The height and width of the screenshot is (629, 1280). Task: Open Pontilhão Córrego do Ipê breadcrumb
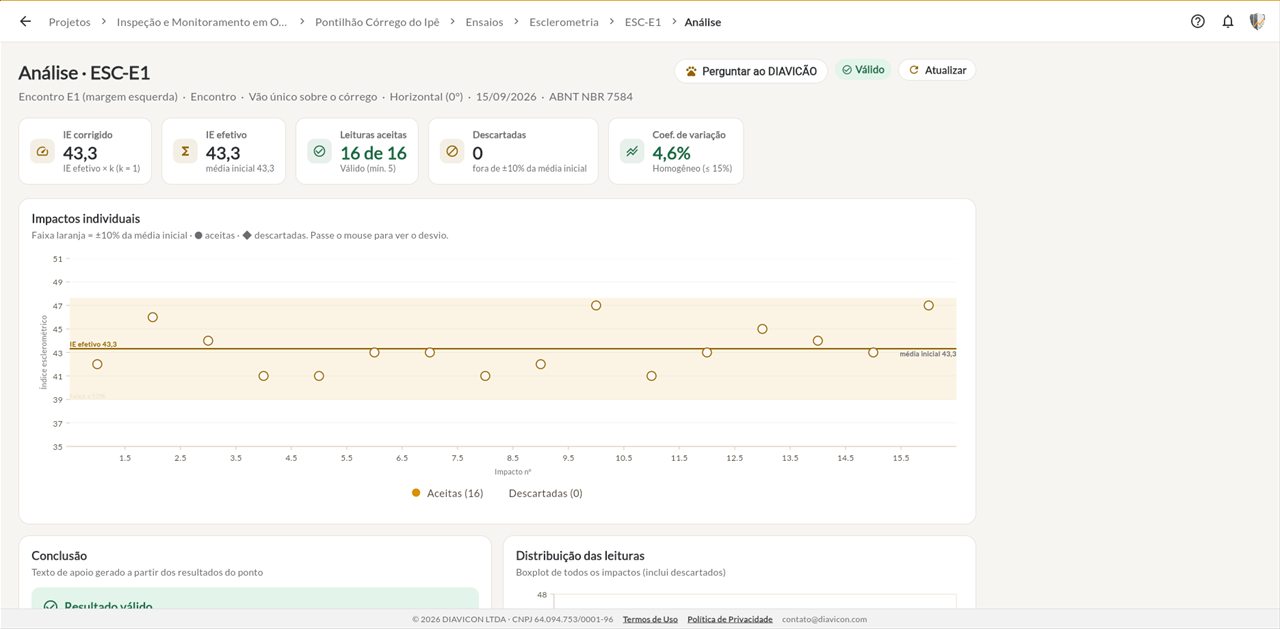click(x=376, y=21)
